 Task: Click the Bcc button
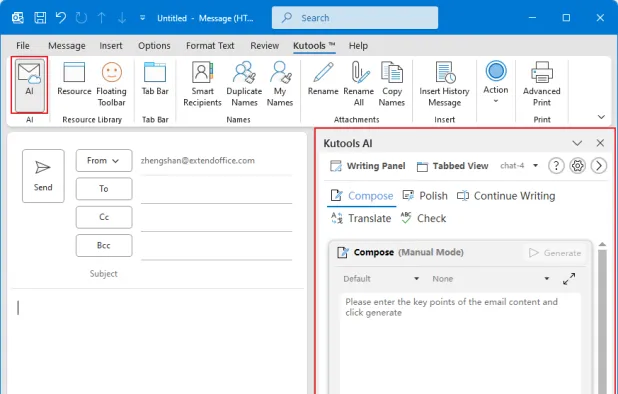[x=104, y=245]
